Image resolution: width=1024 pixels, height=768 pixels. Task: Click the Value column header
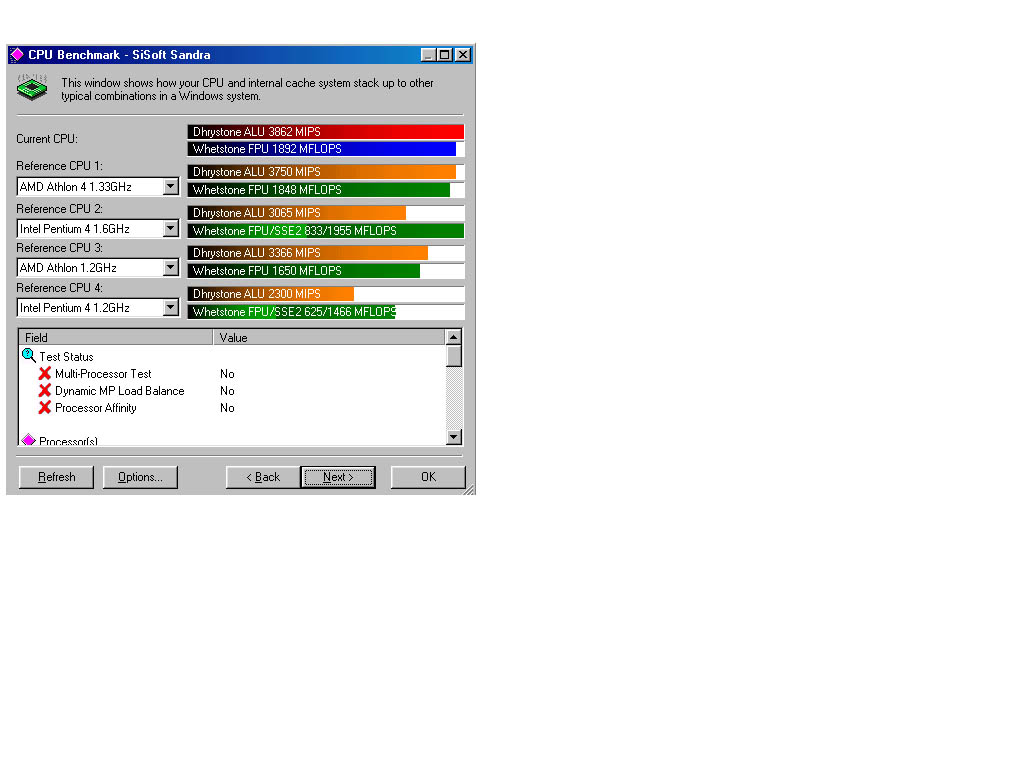(329, 338)
